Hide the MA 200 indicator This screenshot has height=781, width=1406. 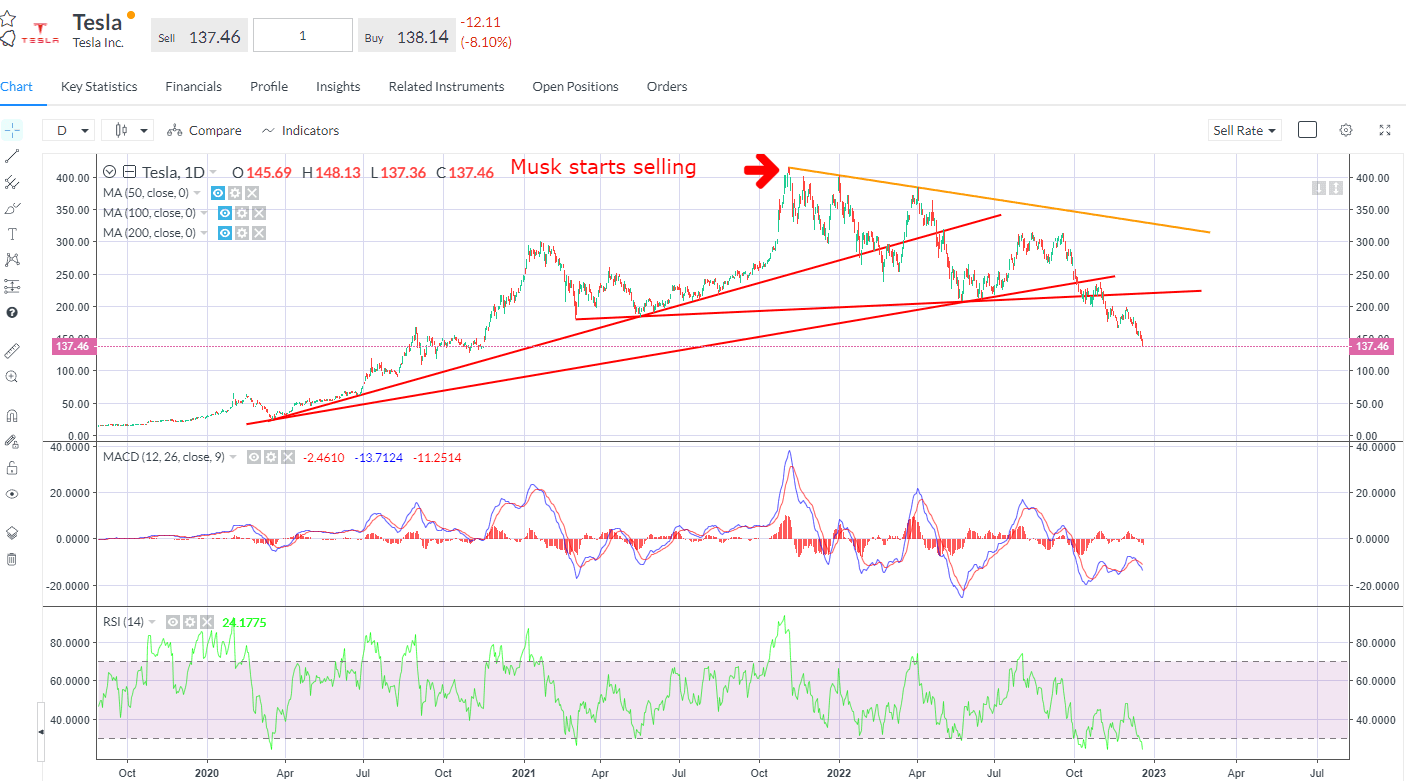[224, 233]
